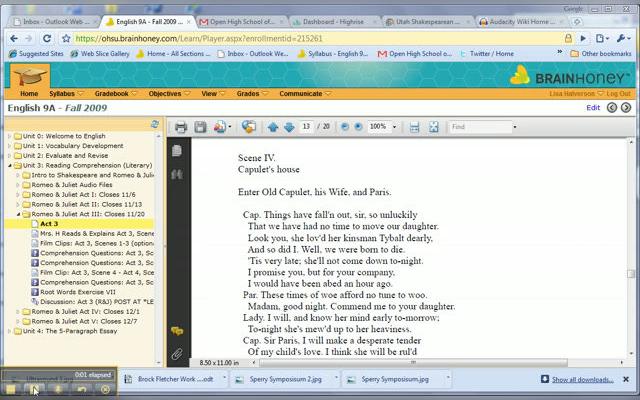640x400 pixels.
Task: Switch to the Dashboard - Highrise tab
Action: (333, 21)
